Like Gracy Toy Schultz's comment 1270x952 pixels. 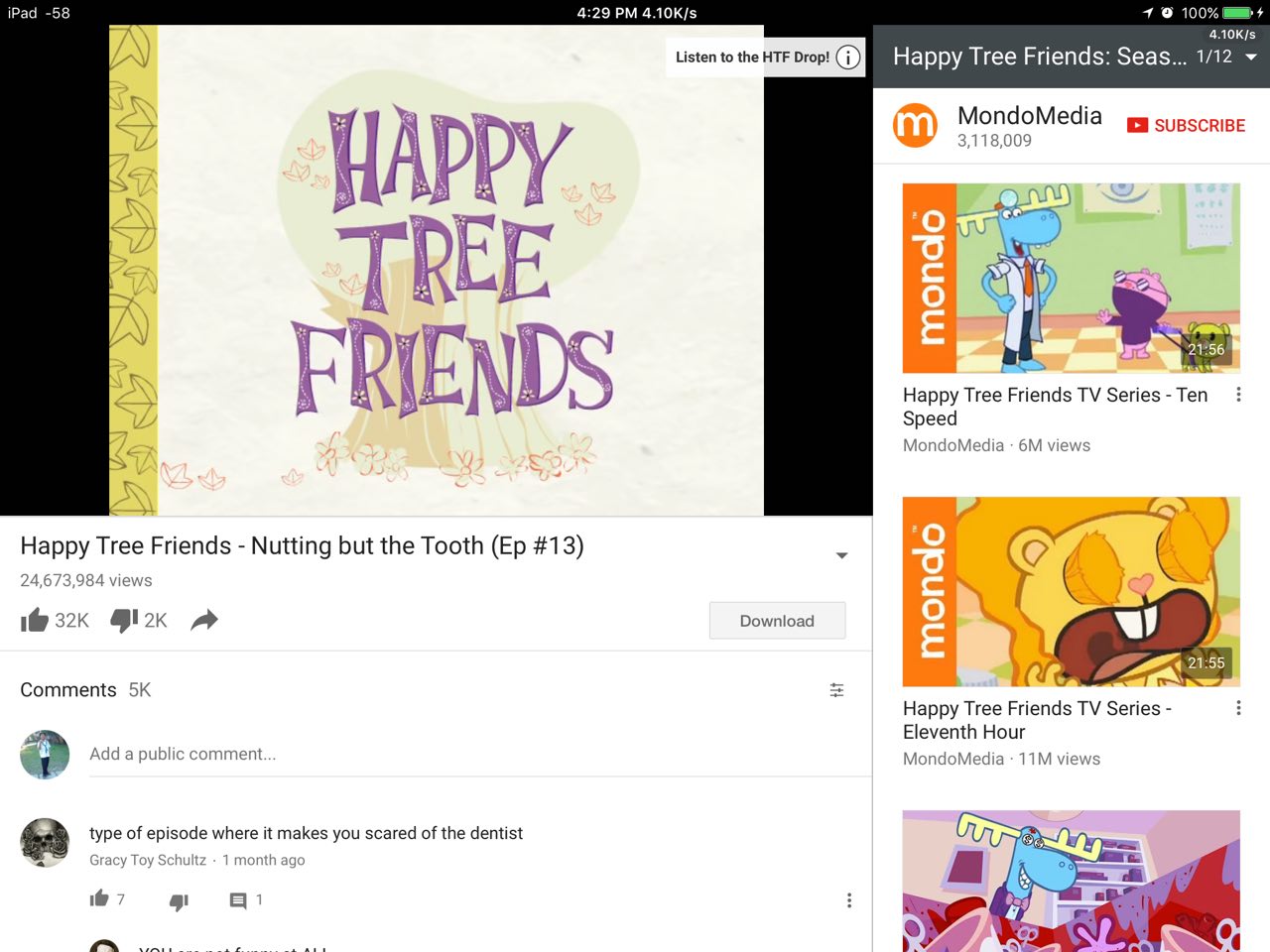pyautogui.click(x=99, y=899)
